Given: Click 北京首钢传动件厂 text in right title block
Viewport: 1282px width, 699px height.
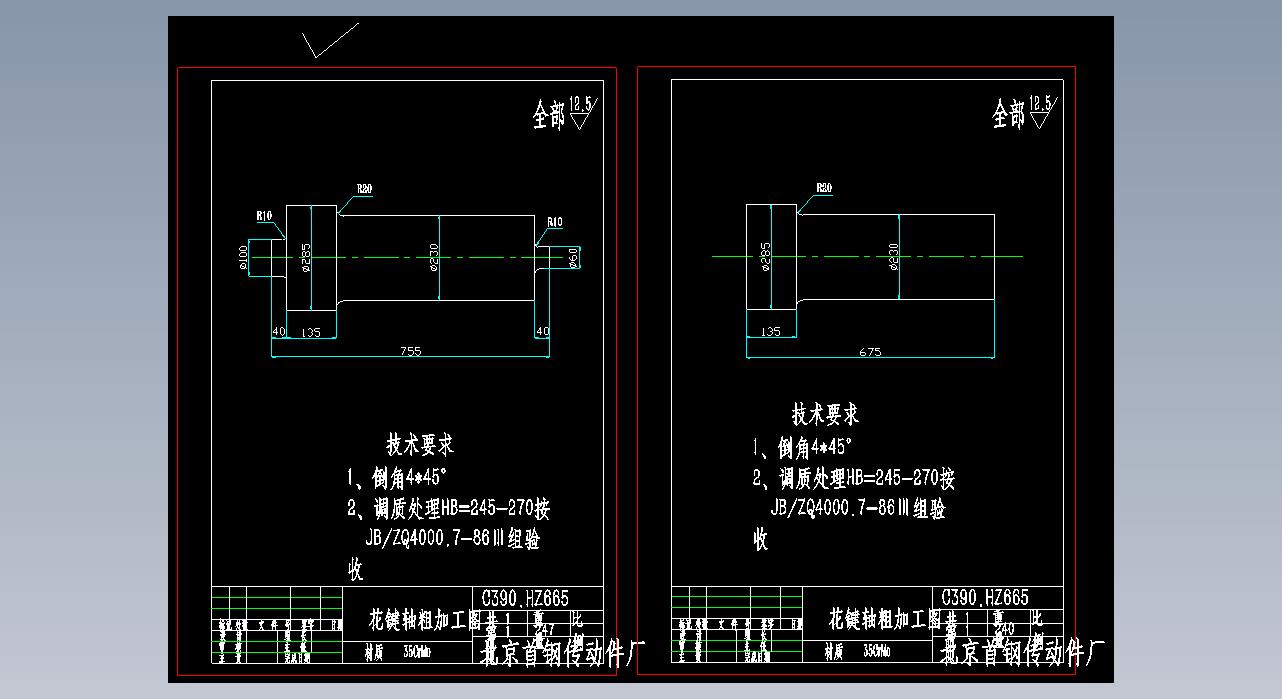Looking at the screenshot, I should [1022, 654].
